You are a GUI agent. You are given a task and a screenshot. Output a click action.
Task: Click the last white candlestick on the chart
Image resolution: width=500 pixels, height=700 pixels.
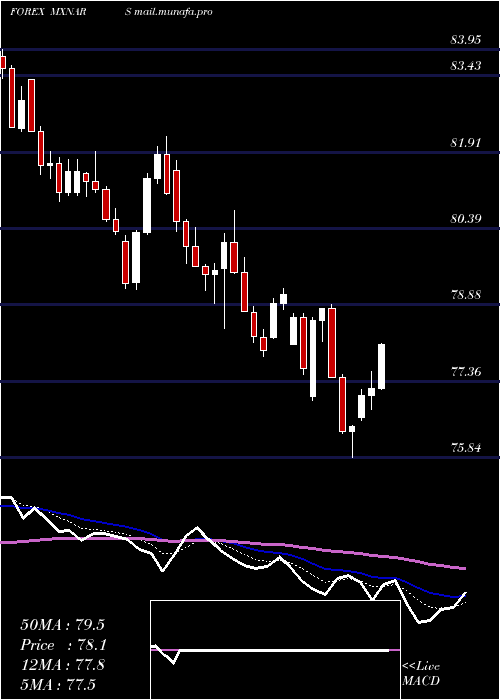(x=382, y=367)
